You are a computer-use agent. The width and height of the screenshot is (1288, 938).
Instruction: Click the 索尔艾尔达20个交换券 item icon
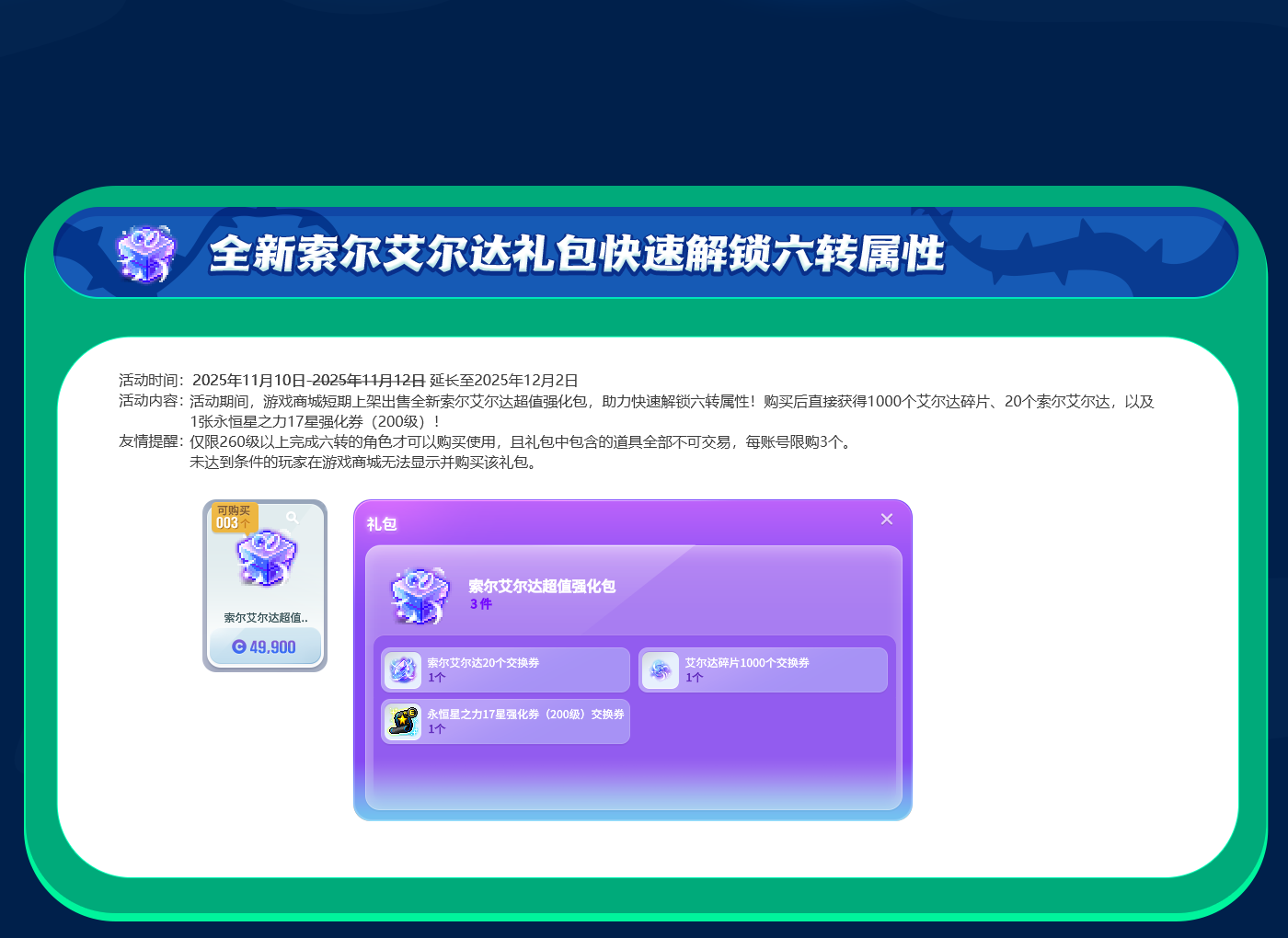[402, 670]
